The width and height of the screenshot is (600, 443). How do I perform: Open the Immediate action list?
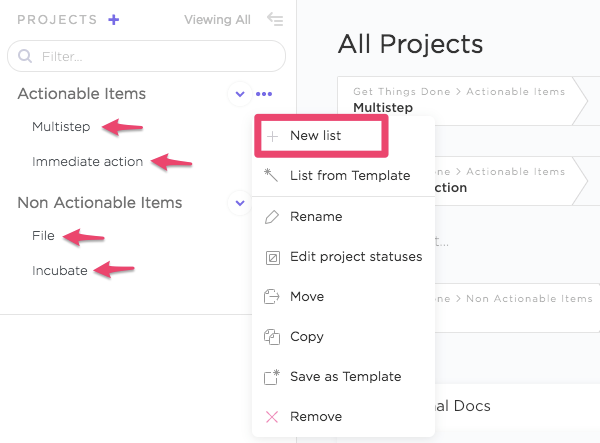[x=87, y=161]
